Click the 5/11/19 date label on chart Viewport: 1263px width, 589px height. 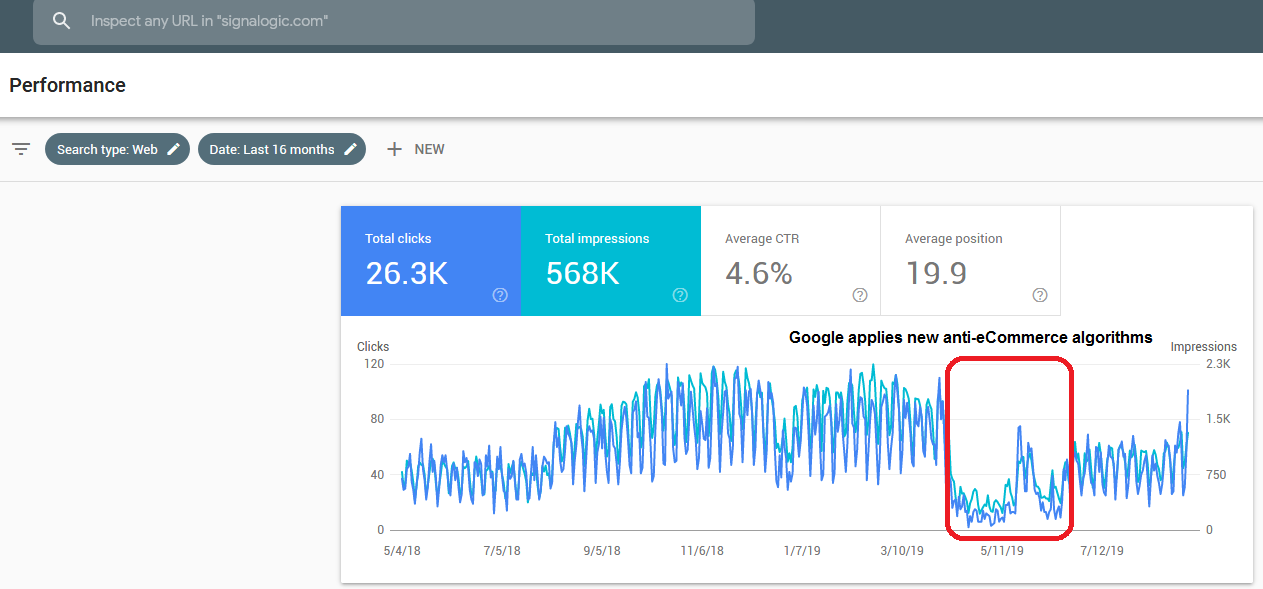tap(1001, 551)
